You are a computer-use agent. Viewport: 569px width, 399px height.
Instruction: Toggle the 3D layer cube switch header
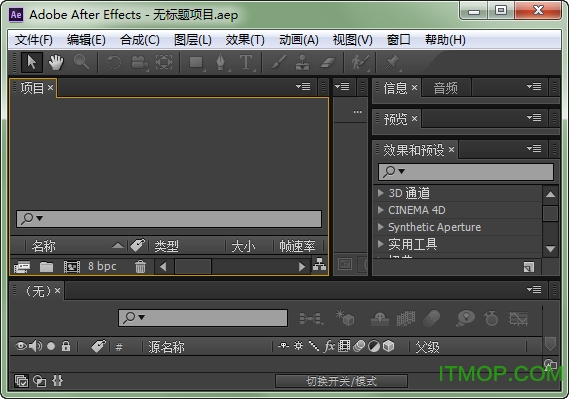389,346
